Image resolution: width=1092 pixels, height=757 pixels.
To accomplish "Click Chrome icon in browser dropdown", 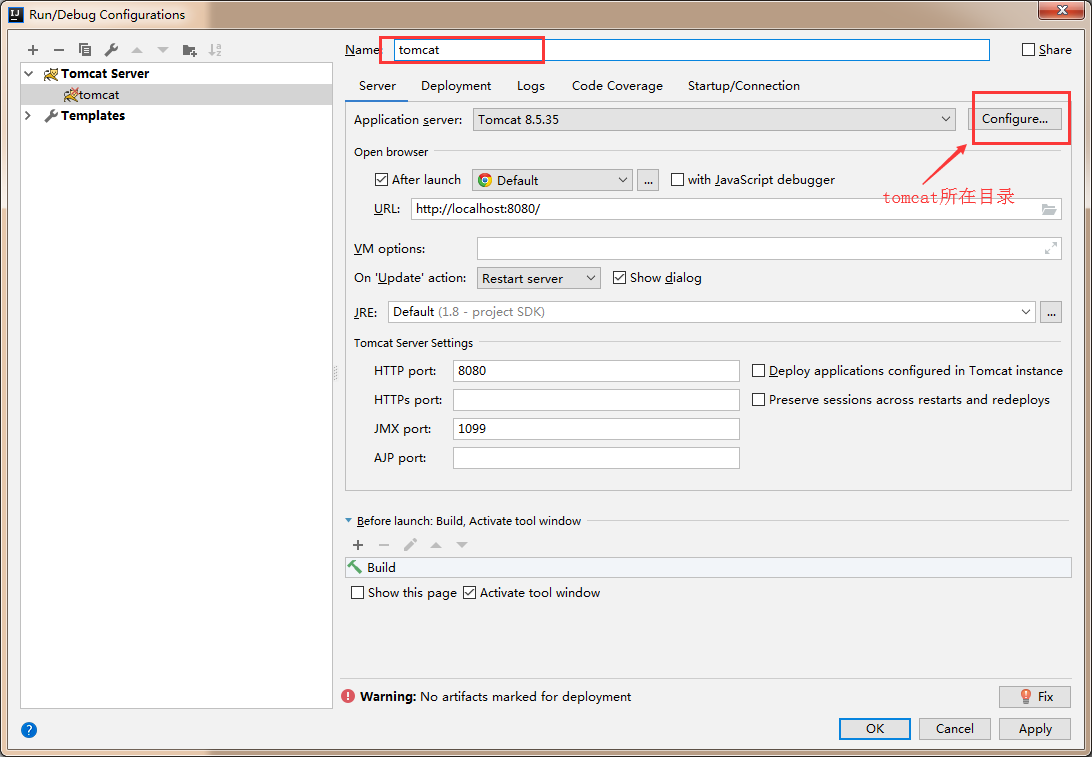I will [x=485, y=180].
